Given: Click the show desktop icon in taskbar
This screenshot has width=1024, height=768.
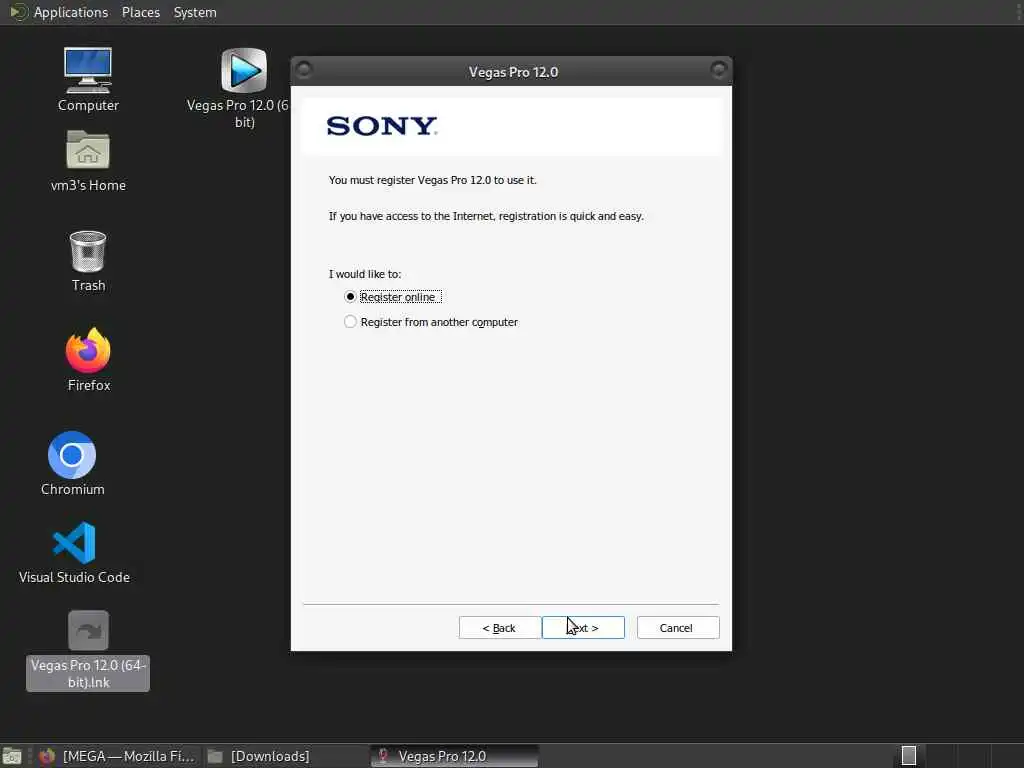Looking at the screenshot, I should (12, 756).
